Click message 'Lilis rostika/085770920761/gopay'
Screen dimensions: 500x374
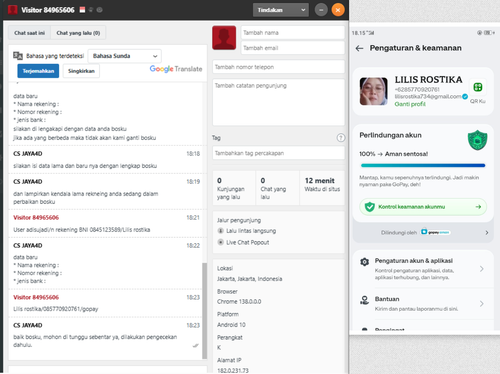(x=56, y=309)
